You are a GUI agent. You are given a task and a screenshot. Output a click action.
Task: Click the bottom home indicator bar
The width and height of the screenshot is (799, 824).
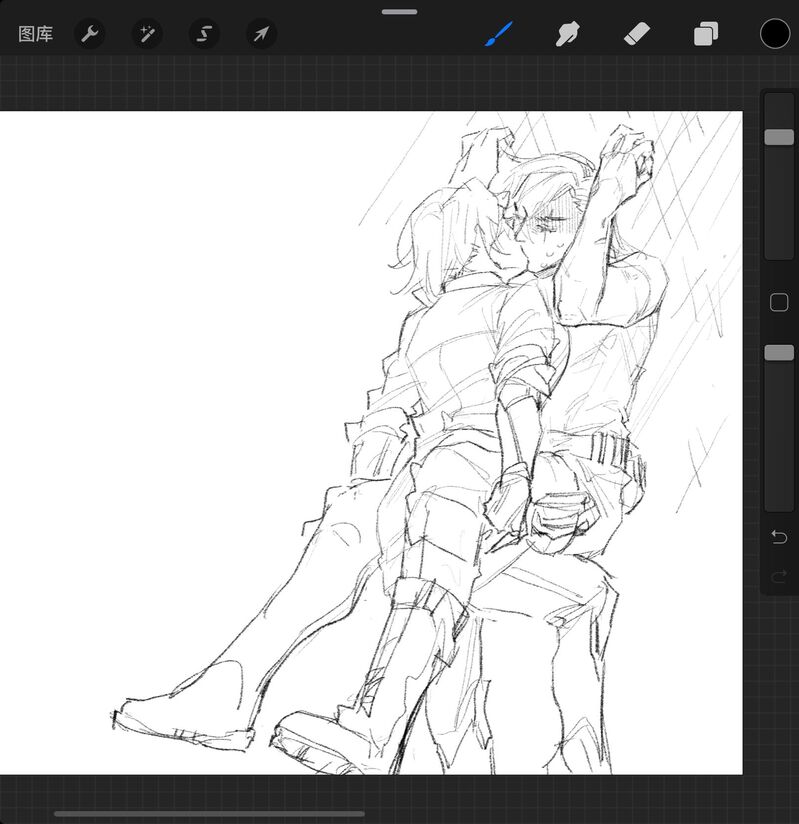tap(209, 814)
